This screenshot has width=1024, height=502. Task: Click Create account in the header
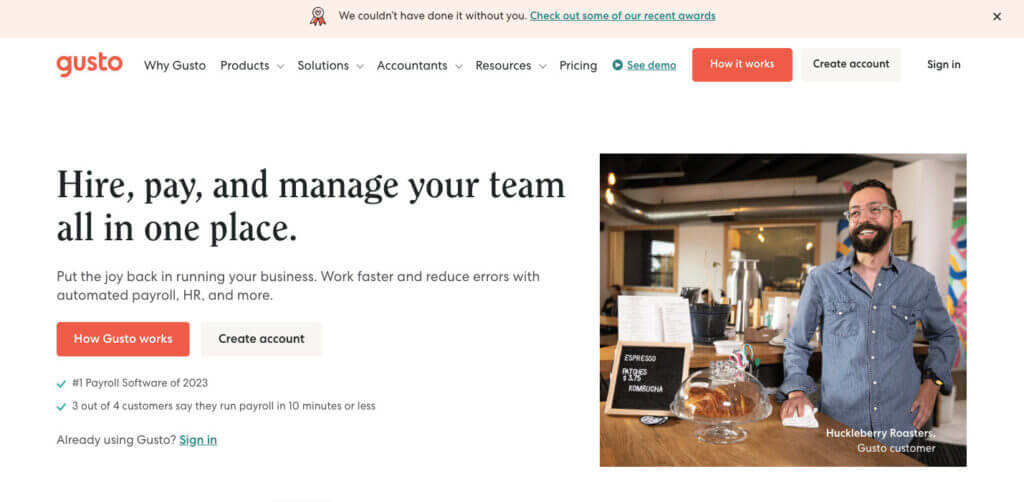[x=850, y=64]
